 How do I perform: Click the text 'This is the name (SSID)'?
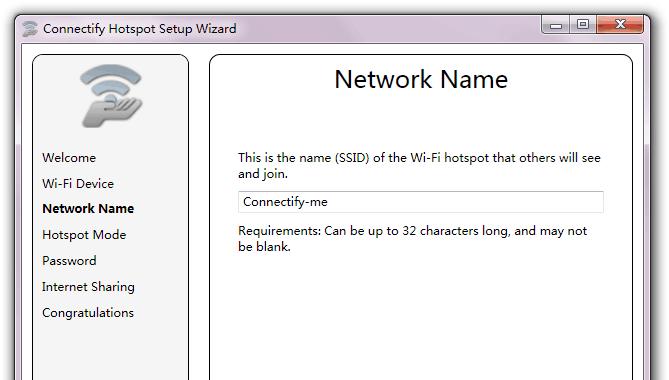(304, 158)
